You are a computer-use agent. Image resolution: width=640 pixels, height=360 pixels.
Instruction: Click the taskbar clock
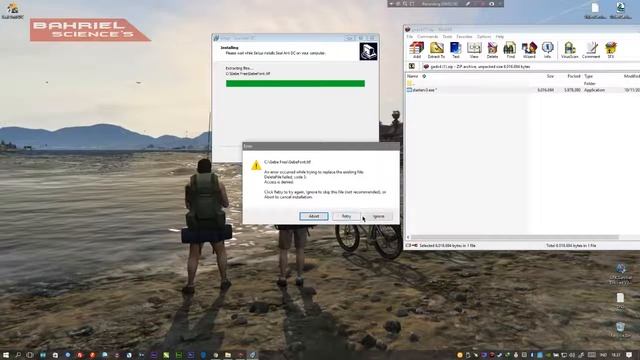click(616, 355)
